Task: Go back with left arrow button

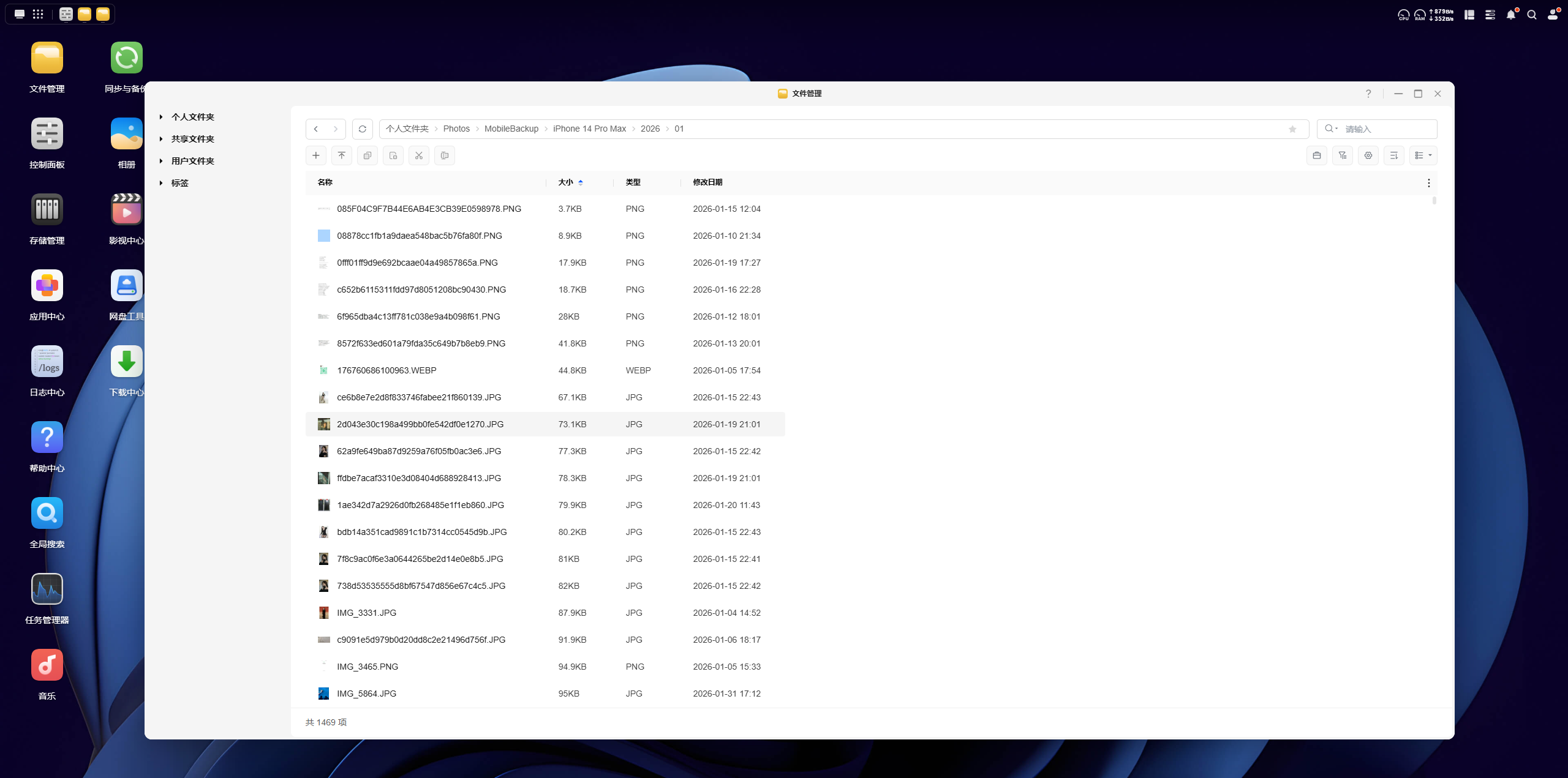Action: click(316, 129)
